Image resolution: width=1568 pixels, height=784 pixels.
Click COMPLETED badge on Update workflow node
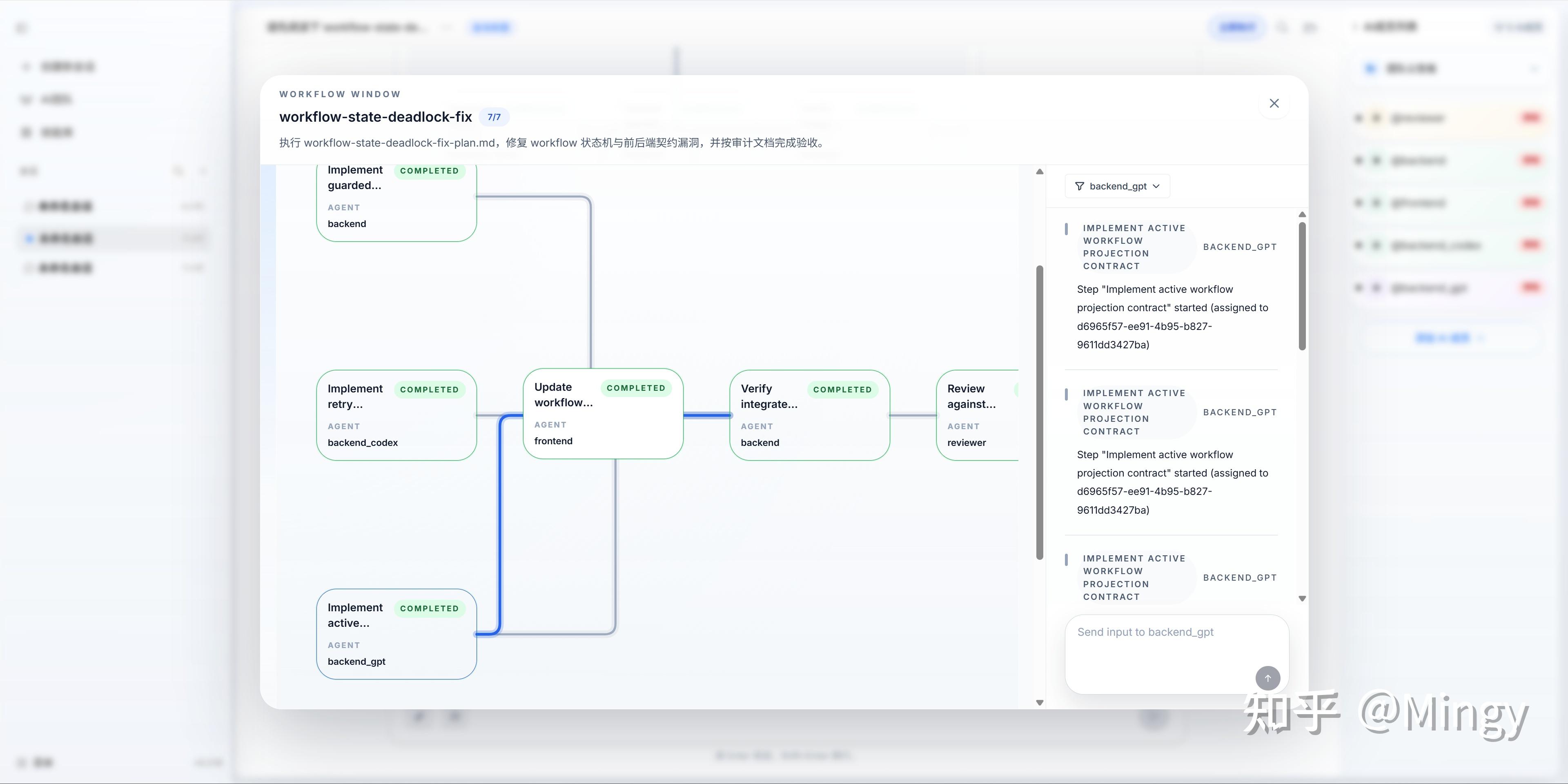pos(636,388)
